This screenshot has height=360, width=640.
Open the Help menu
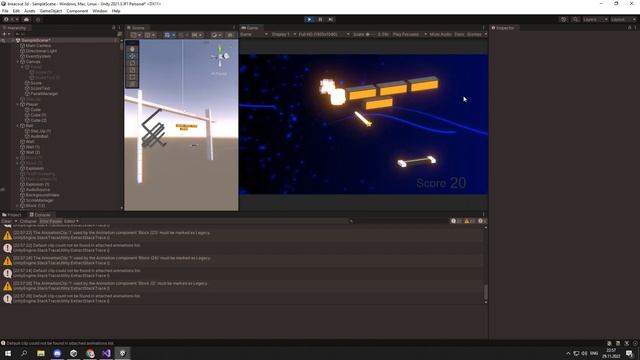pos(116,11)
